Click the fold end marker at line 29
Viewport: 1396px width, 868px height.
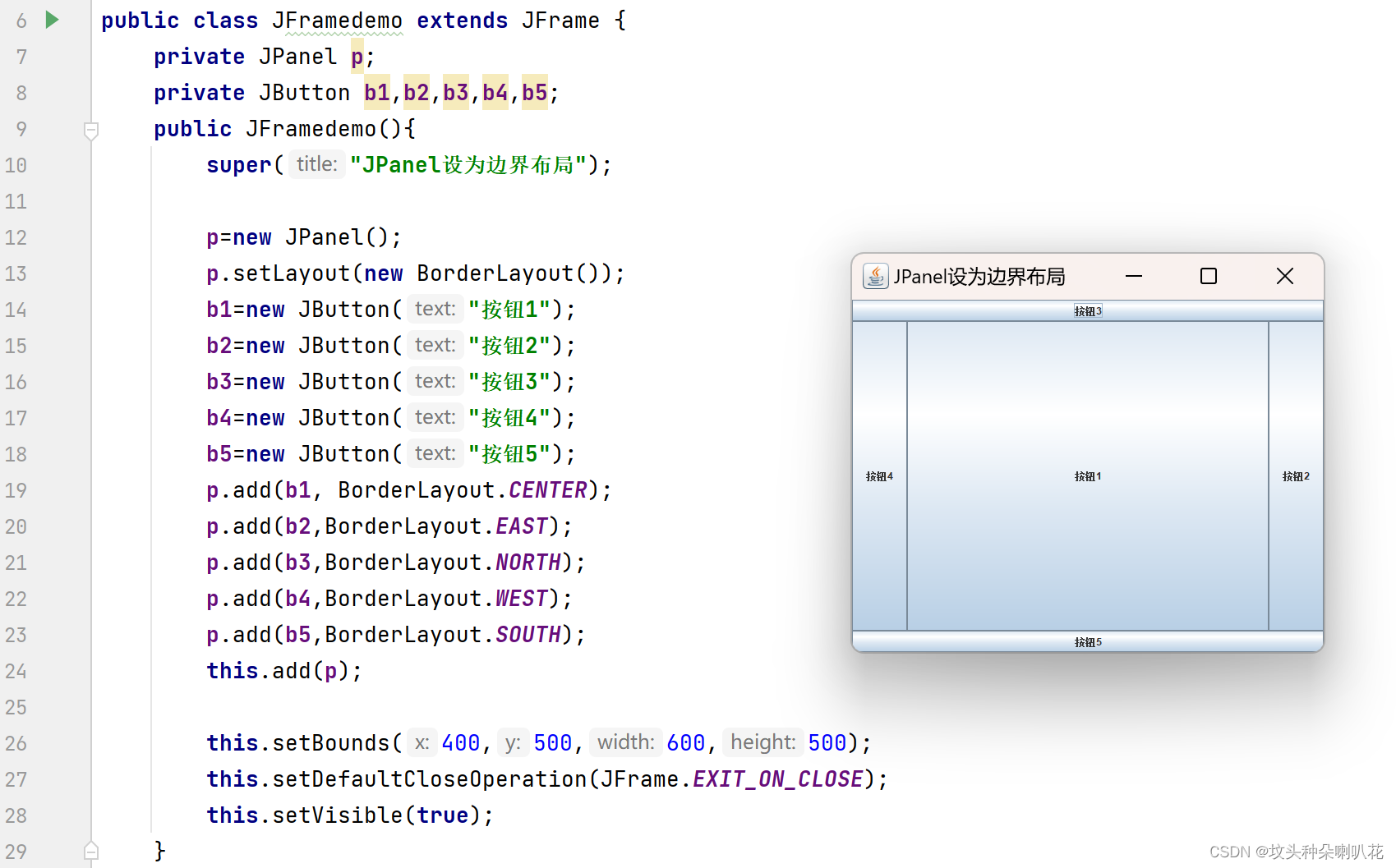point(91,850)
